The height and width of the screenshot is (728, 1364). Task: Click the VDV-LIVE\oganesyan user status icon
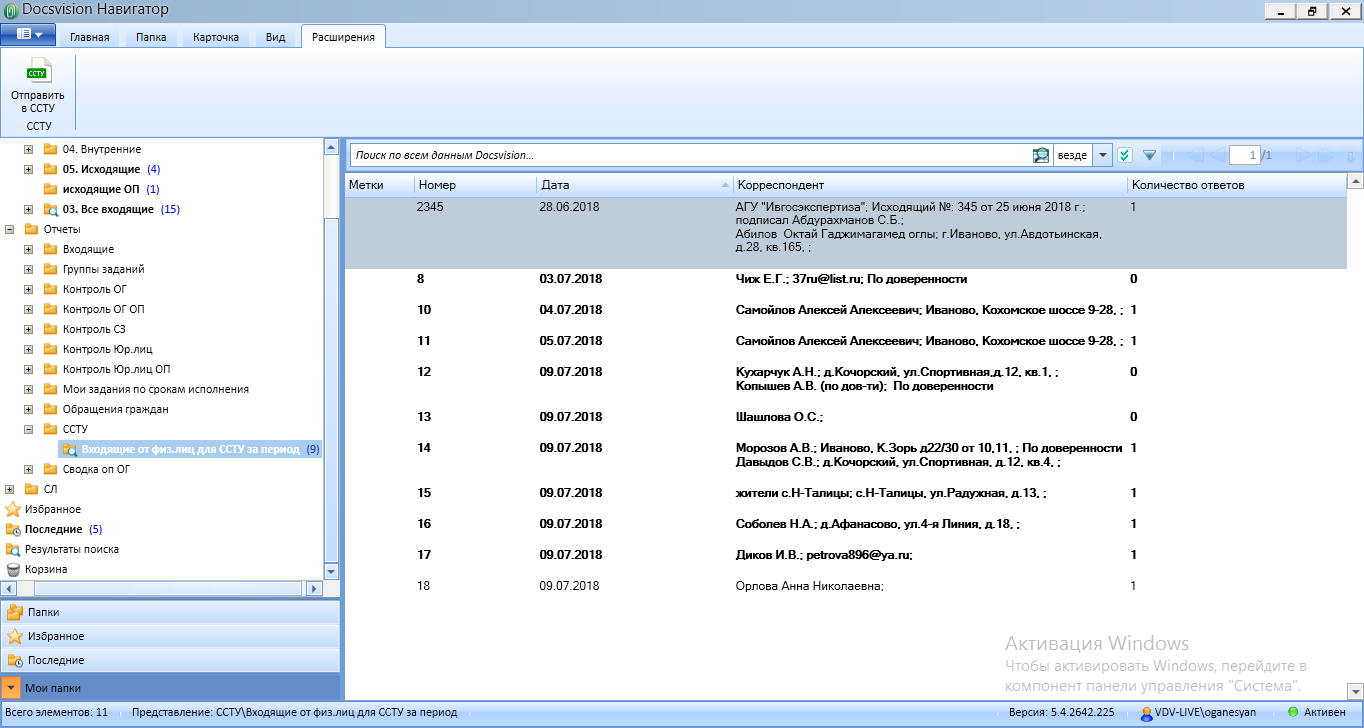click(x=1146, y=713)
